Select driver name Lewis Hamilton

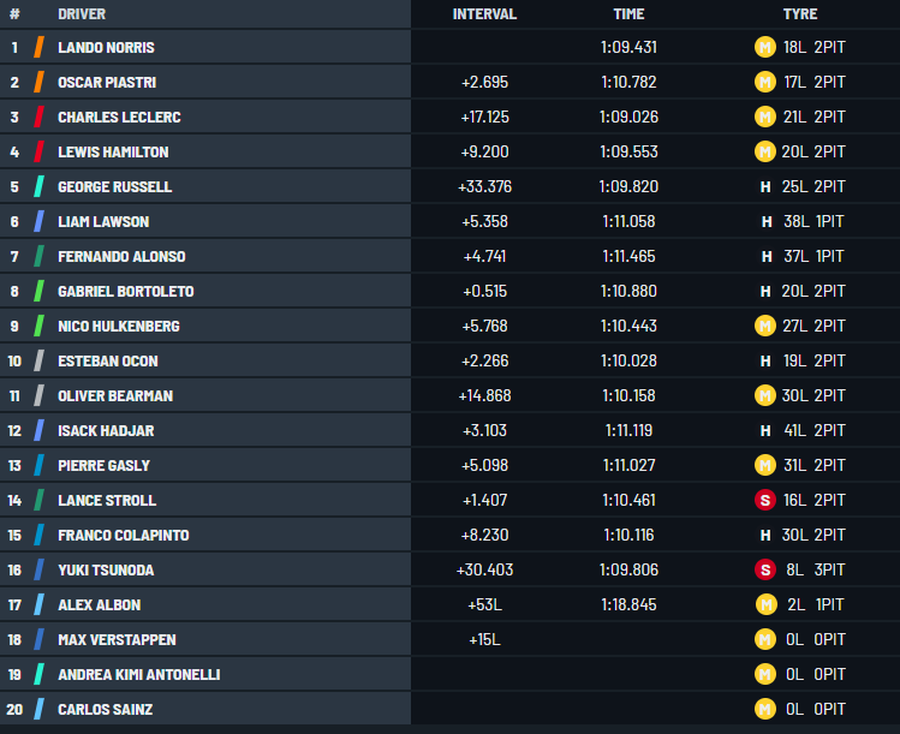pyautogui.click(x=113, y=152)
